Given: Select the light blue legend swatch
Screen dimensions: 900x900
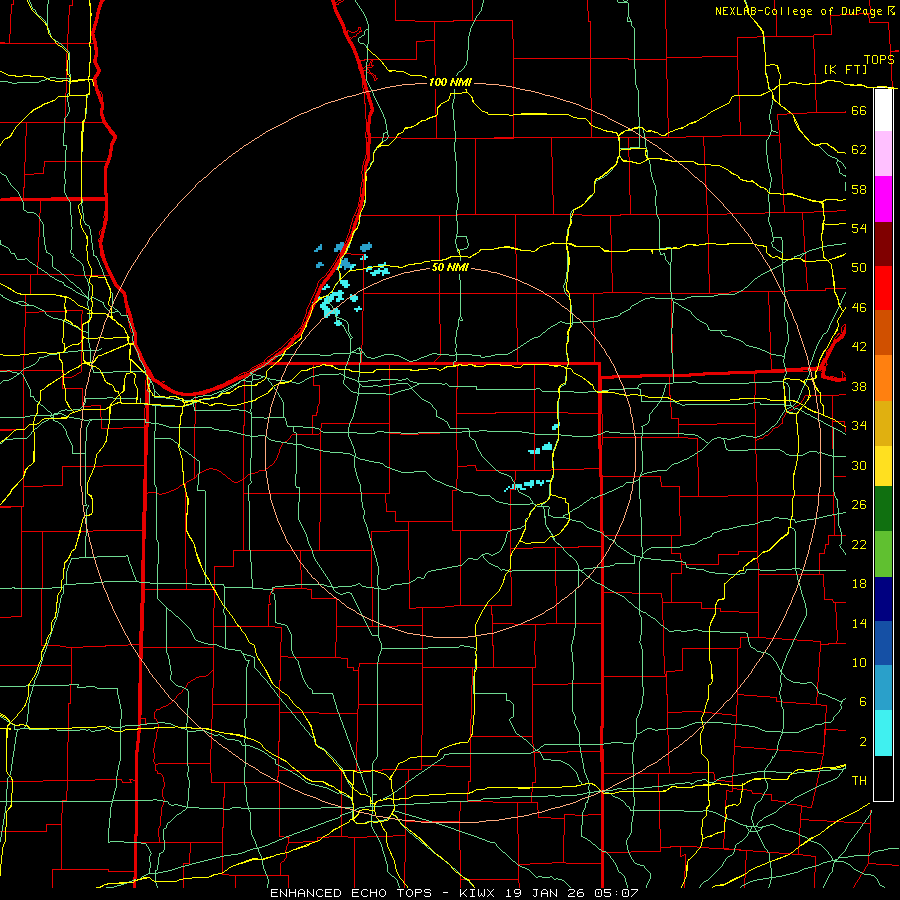Looking at the screenshot, I should tap(883, 688).
